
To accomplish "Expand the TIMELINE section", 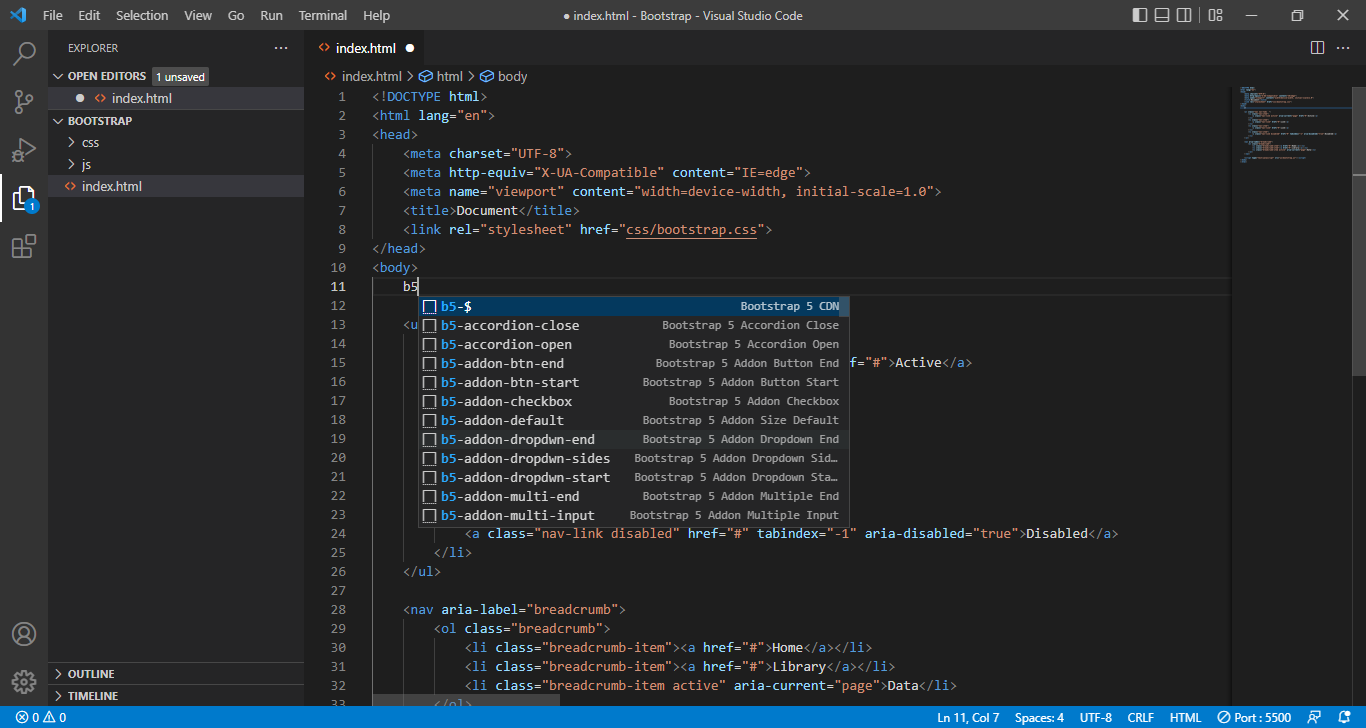I will click(x=176, y=696).
